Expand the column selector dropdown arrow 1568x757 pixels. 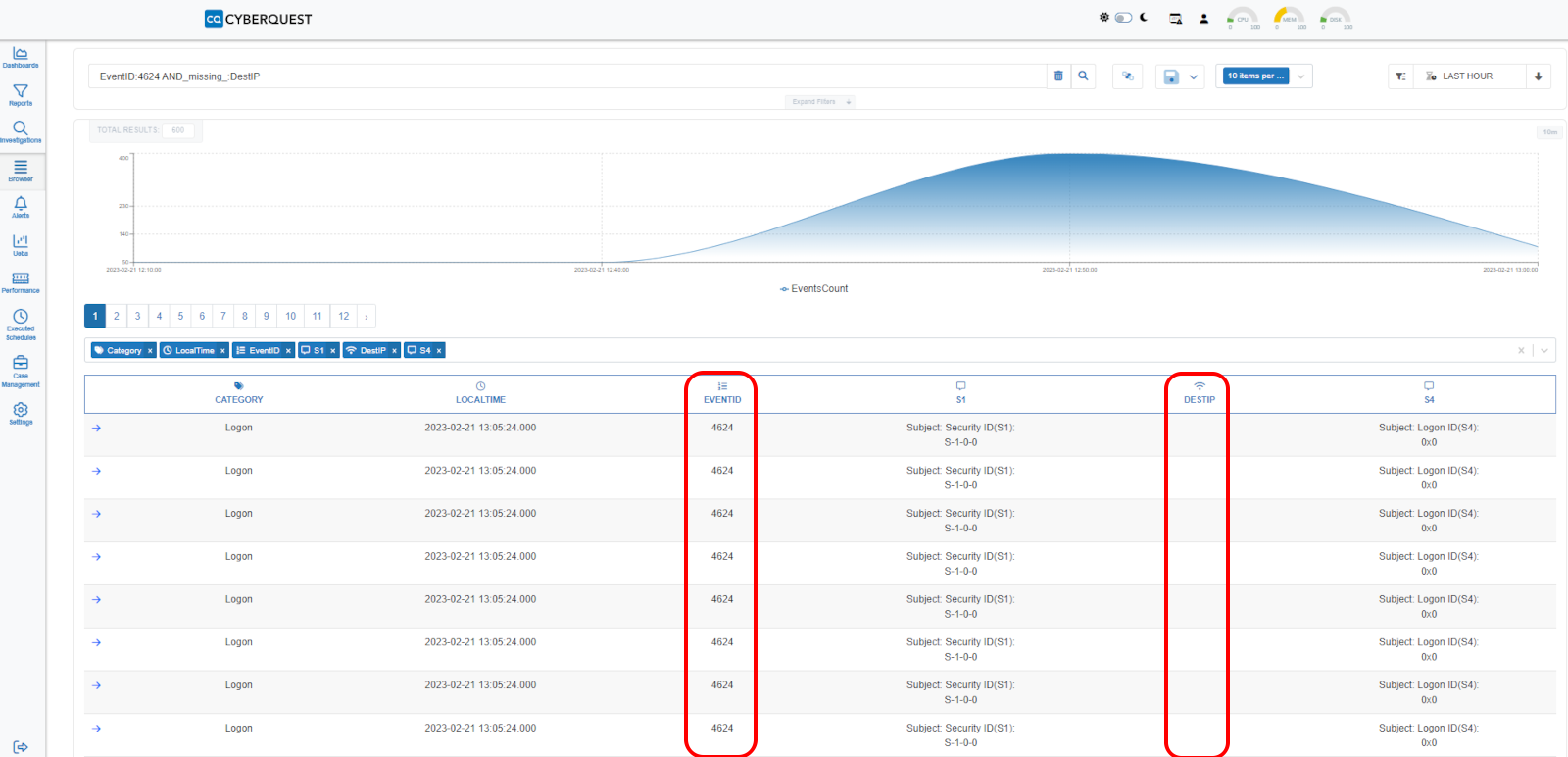coord(1544,350)
